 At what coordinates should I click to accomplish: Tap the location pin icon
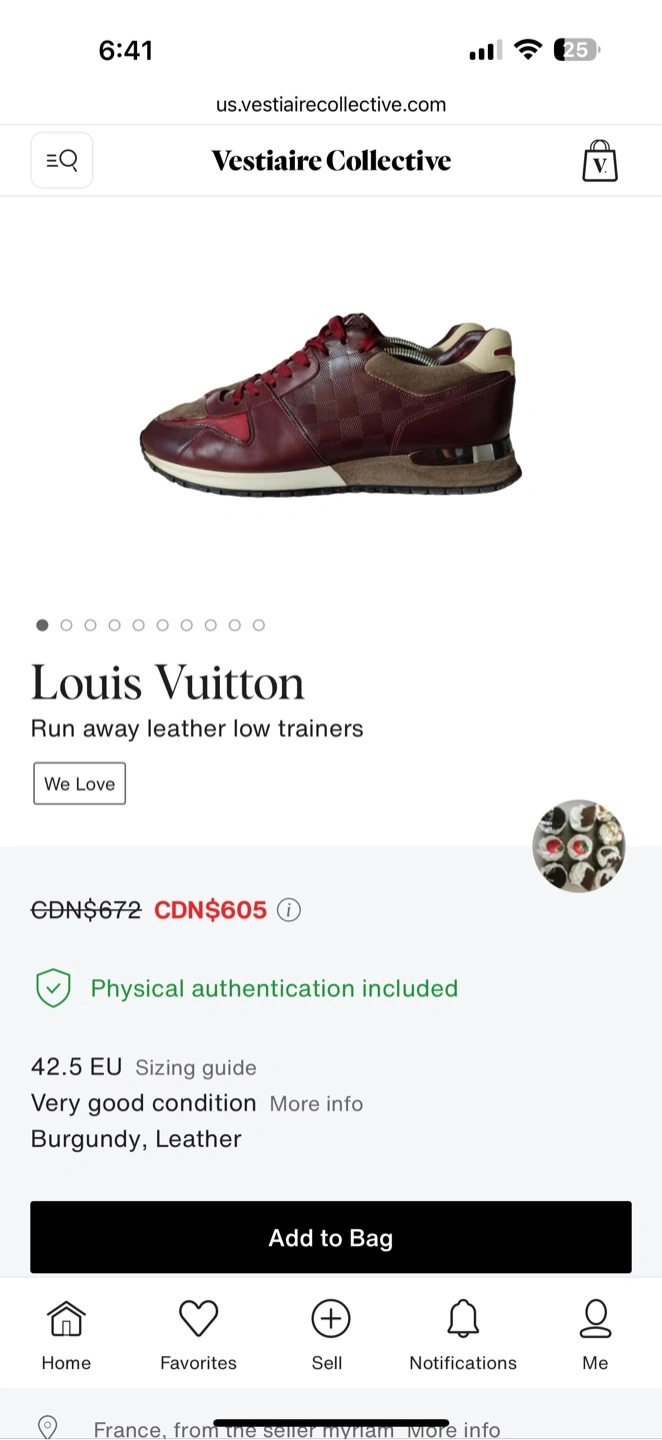click(47, 1427)
